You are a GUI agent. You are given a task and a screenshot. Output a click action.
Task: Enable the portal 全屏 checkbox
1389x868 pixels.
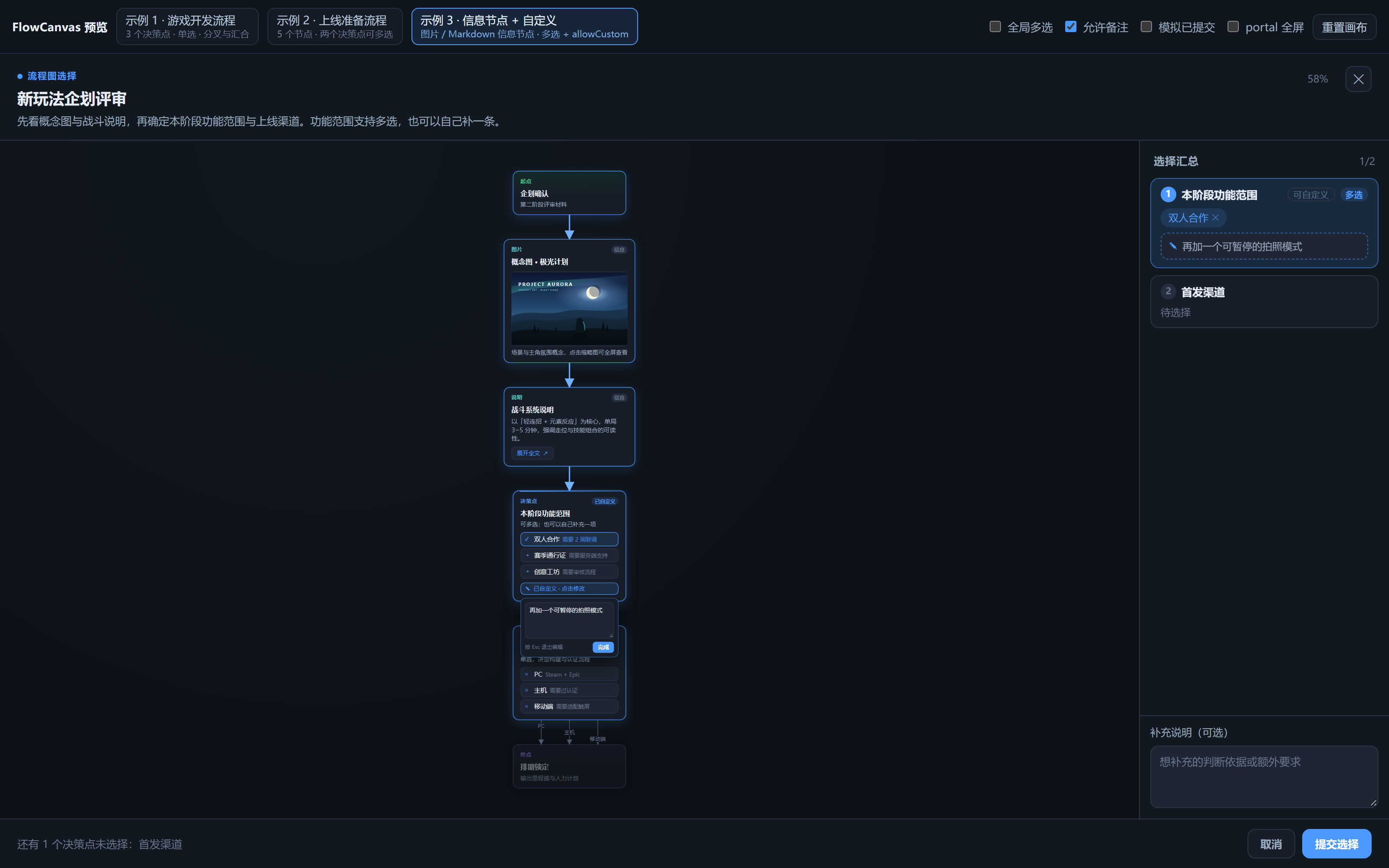click(x=1232, y=26)
